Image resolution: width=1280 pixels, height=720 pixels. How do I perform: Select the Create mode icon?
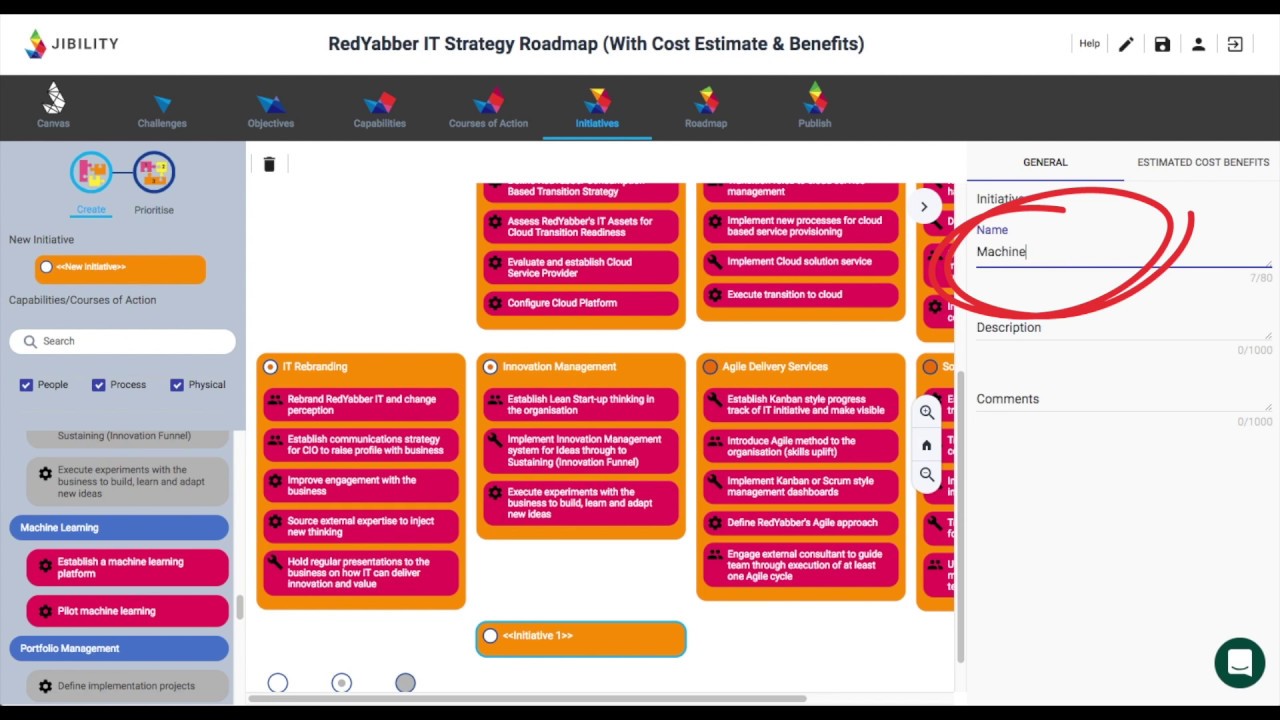[91, 173]
